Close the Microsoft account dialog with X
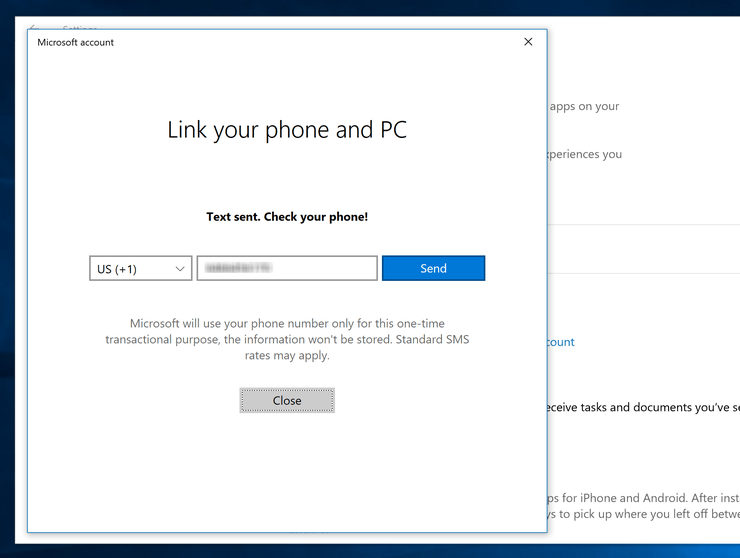 point(528,42)
